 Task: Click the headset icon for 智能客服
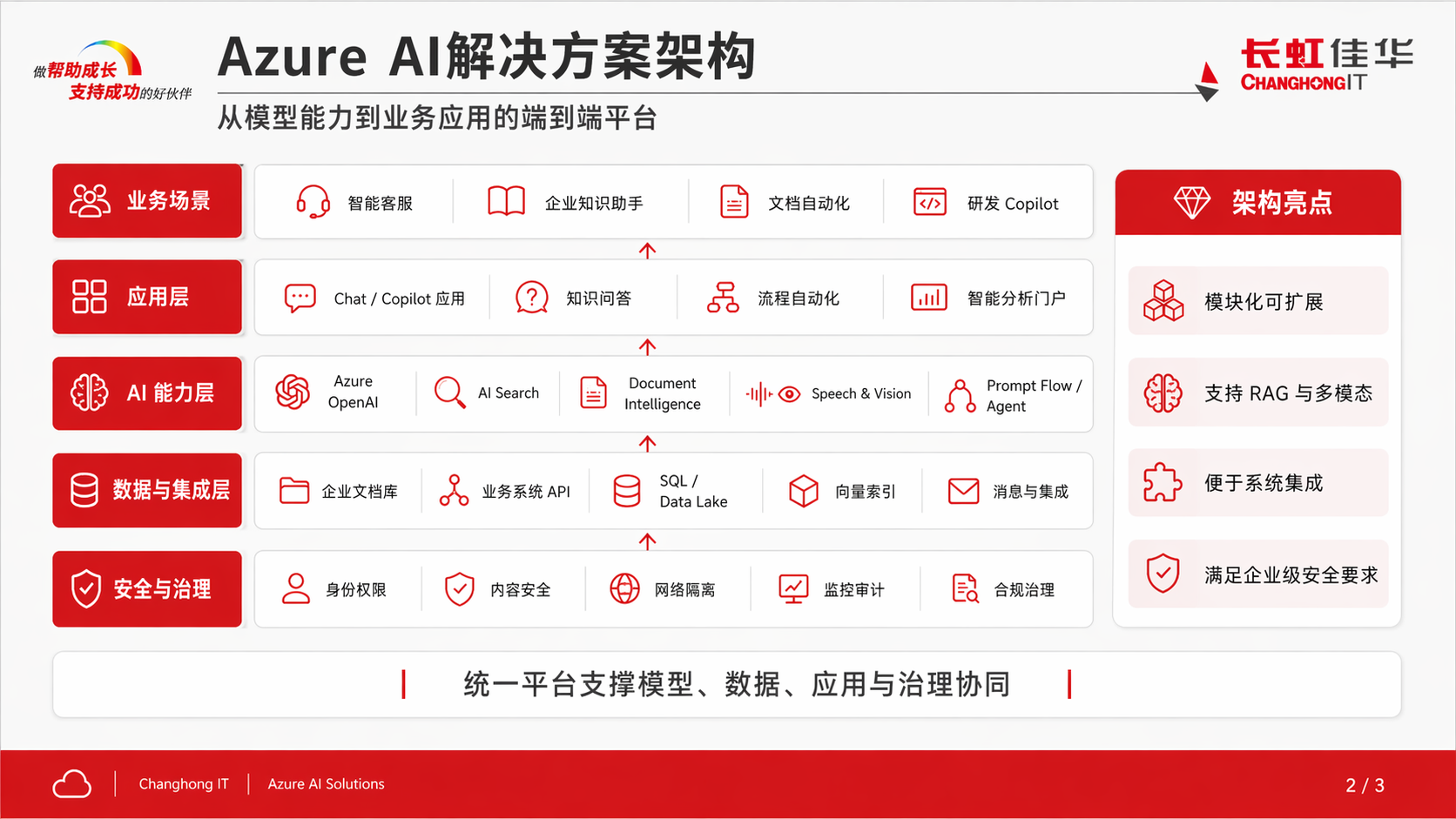313,202
